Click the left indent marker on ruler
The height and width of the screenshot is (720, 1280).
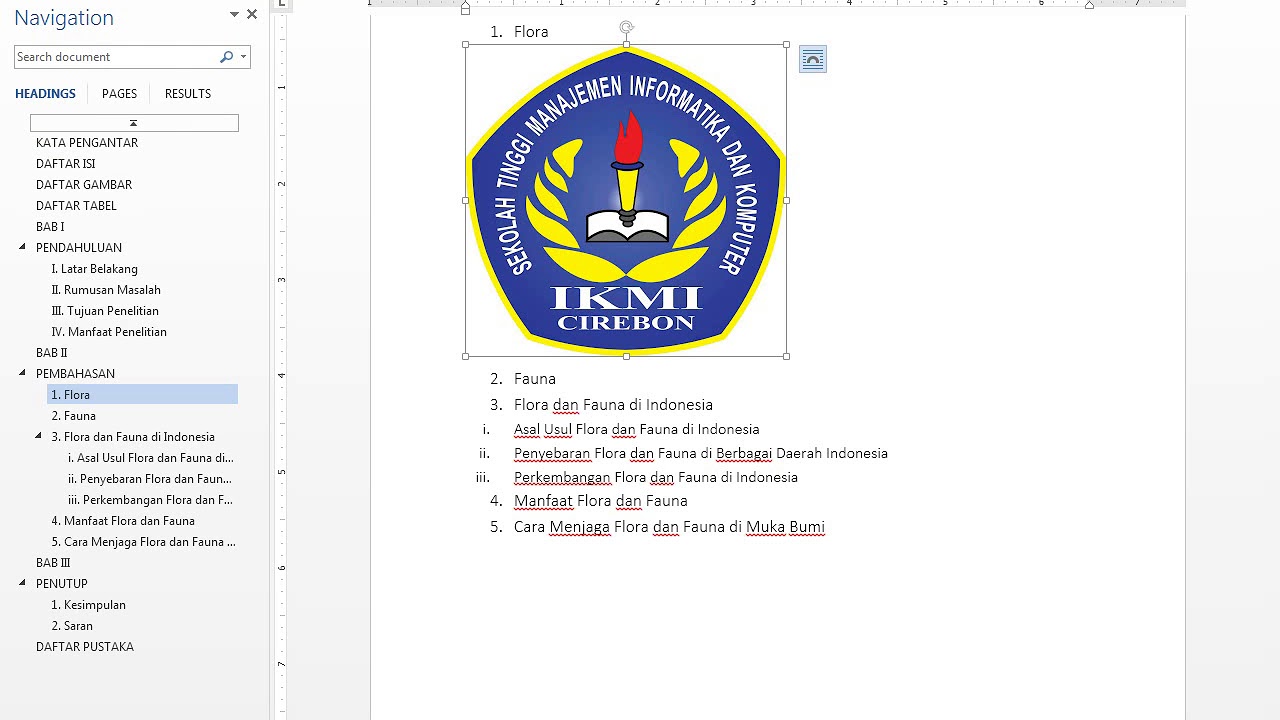pos(465,7)
